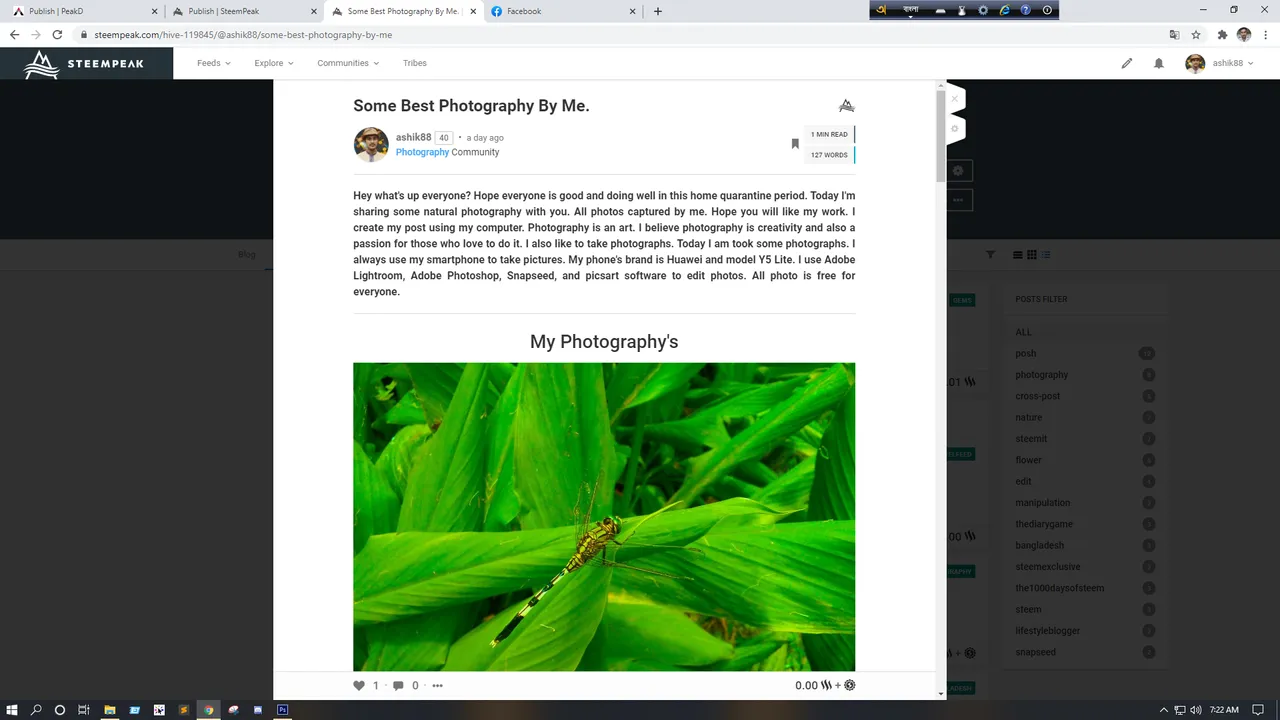Click the pencil write-post icon
Screen dimensions: 1280x720
[1127, 63]
